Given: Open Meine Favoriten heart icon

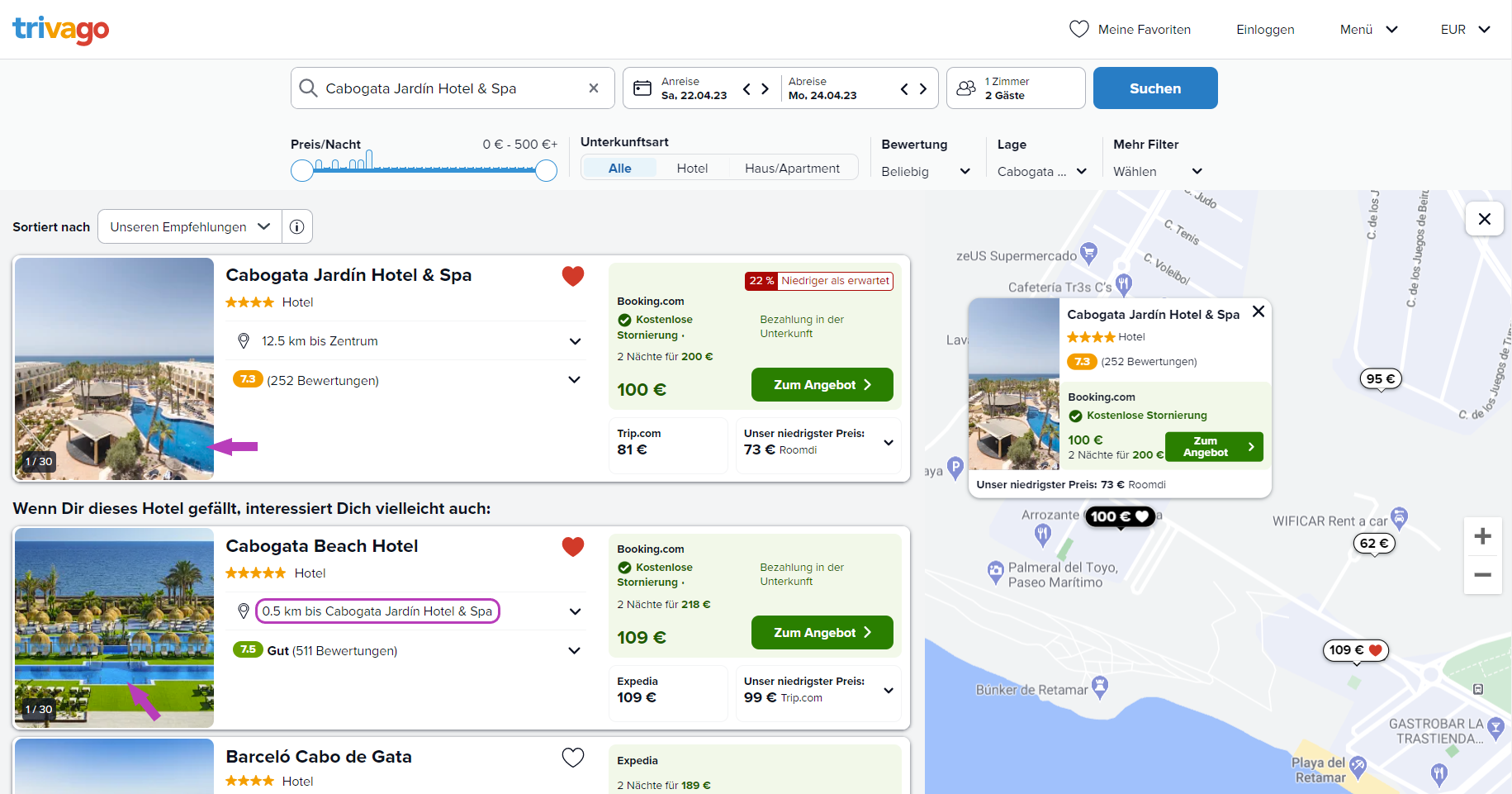Looking at the screenshot, I should coord(1078,29).
